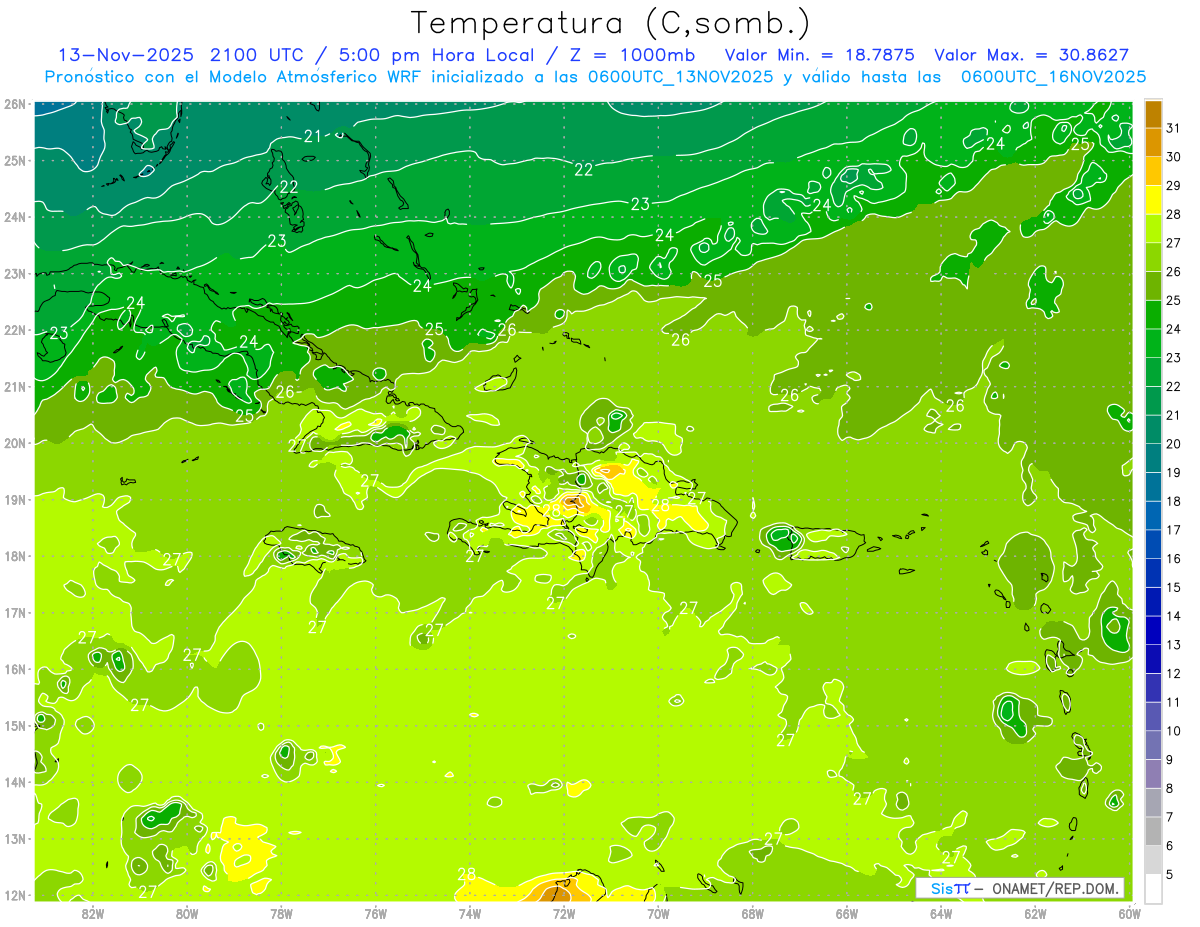Pick the gray legend swatch between 6 and 7
Image resolution: width=1200 pixels, height=927 pixels.
(1153, 831)
